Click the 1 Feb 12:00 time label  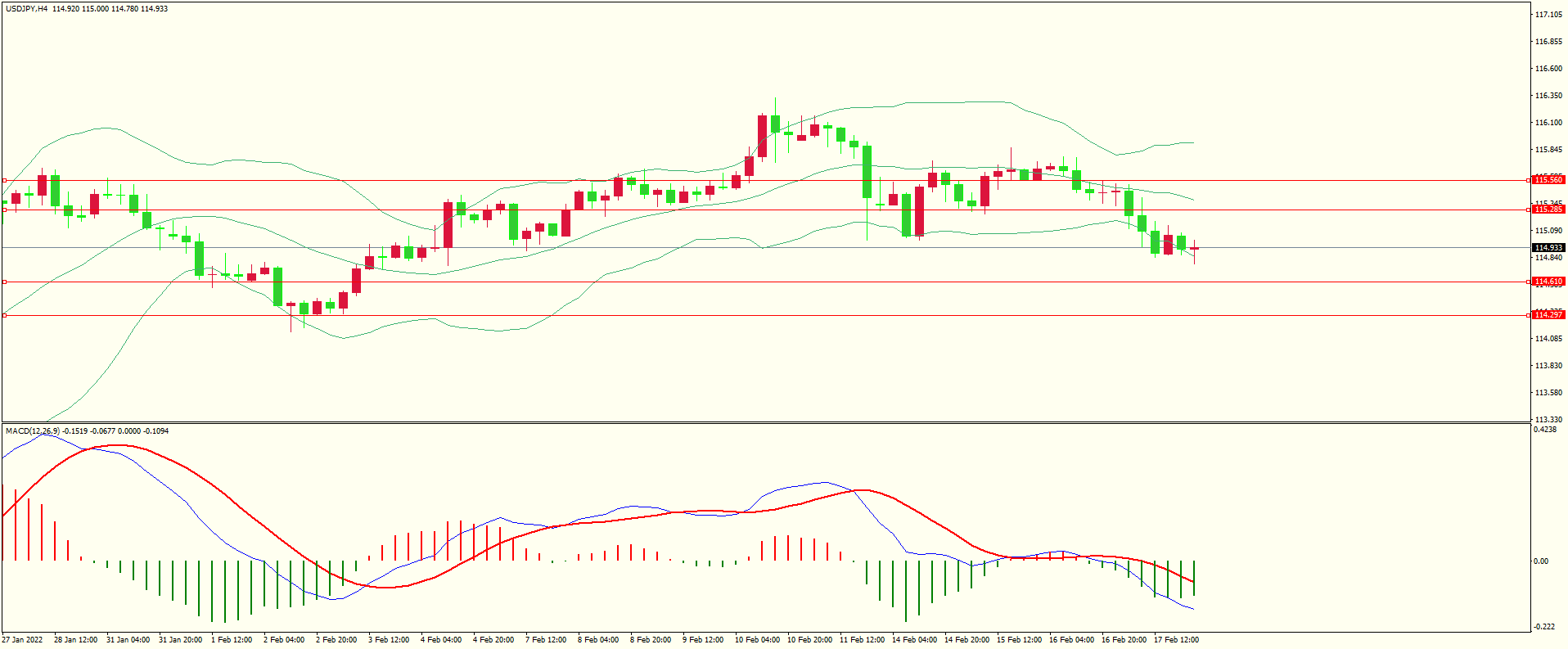[x=232, y=640]
